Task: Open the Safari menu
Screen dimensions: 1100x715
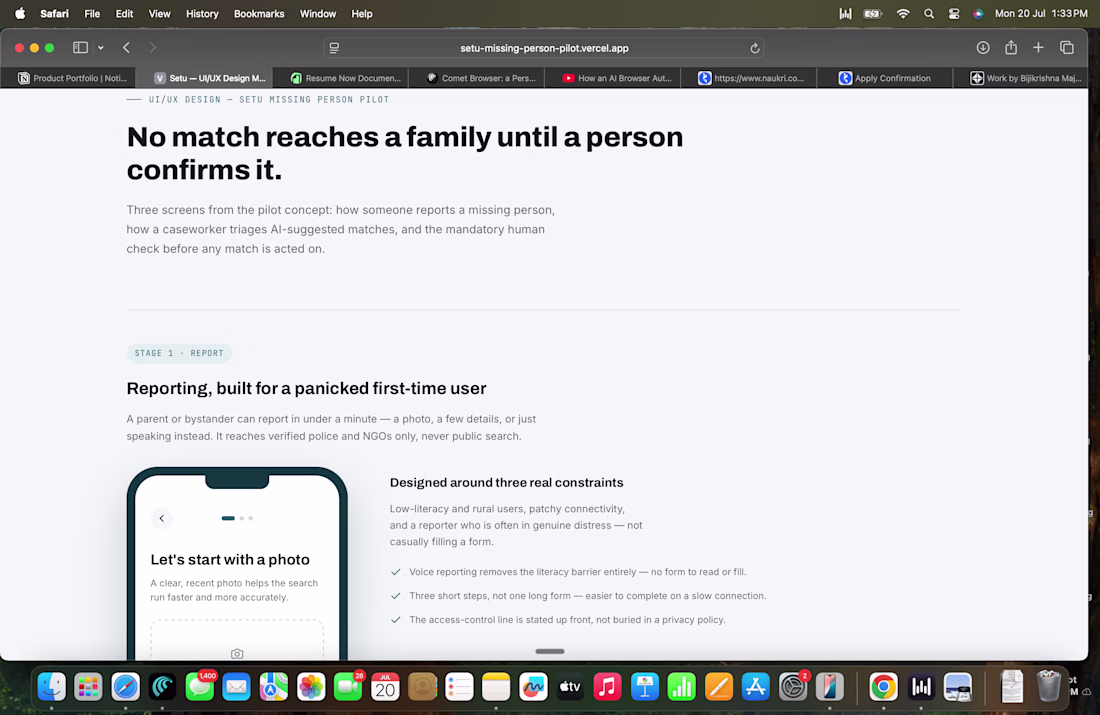Action: [54, 13]
